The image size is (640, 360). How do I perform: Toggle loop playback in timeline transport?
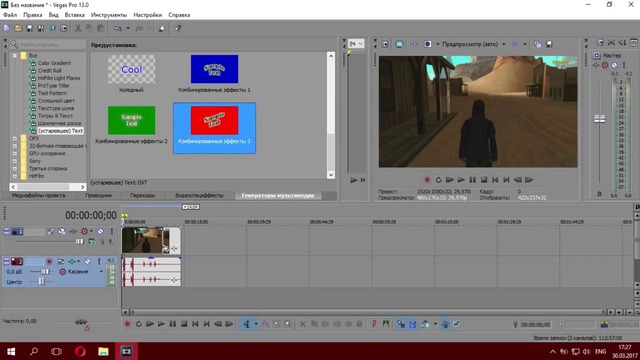tap(139, 324)
